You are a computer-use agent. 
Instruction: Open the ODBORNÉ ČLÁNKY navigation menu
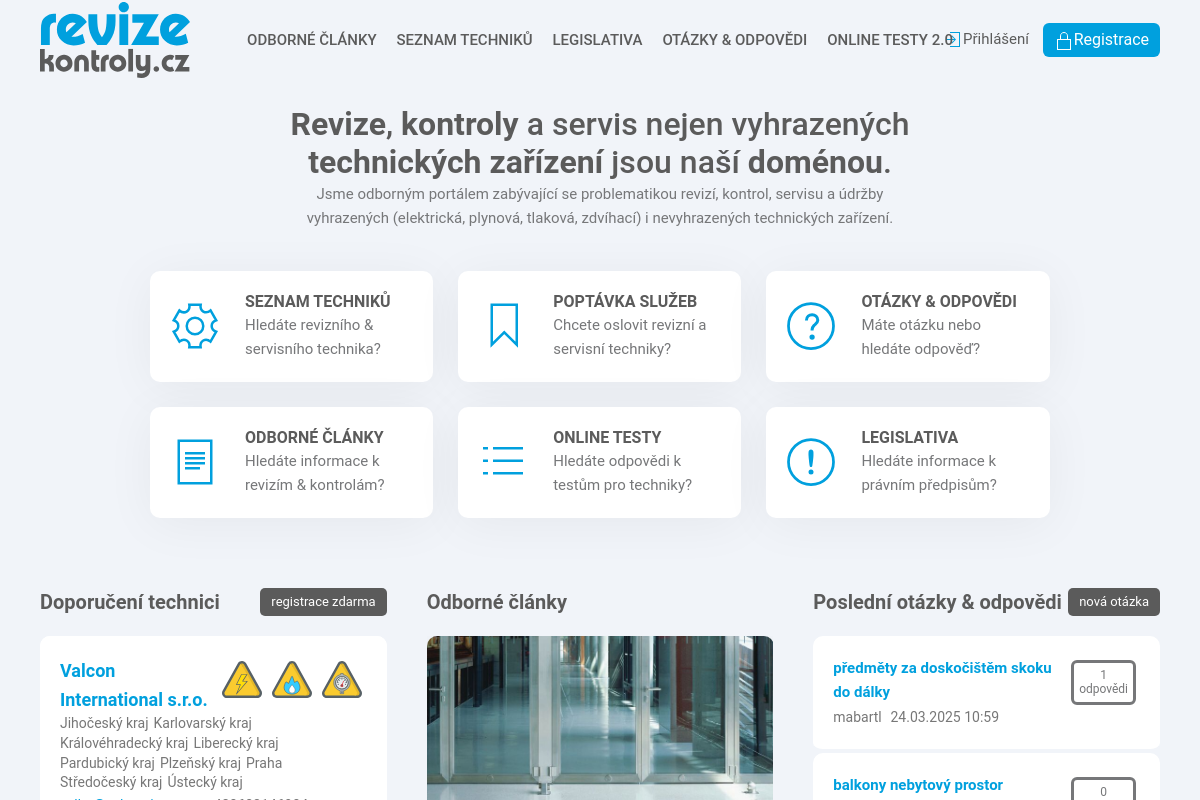[311, 40]
